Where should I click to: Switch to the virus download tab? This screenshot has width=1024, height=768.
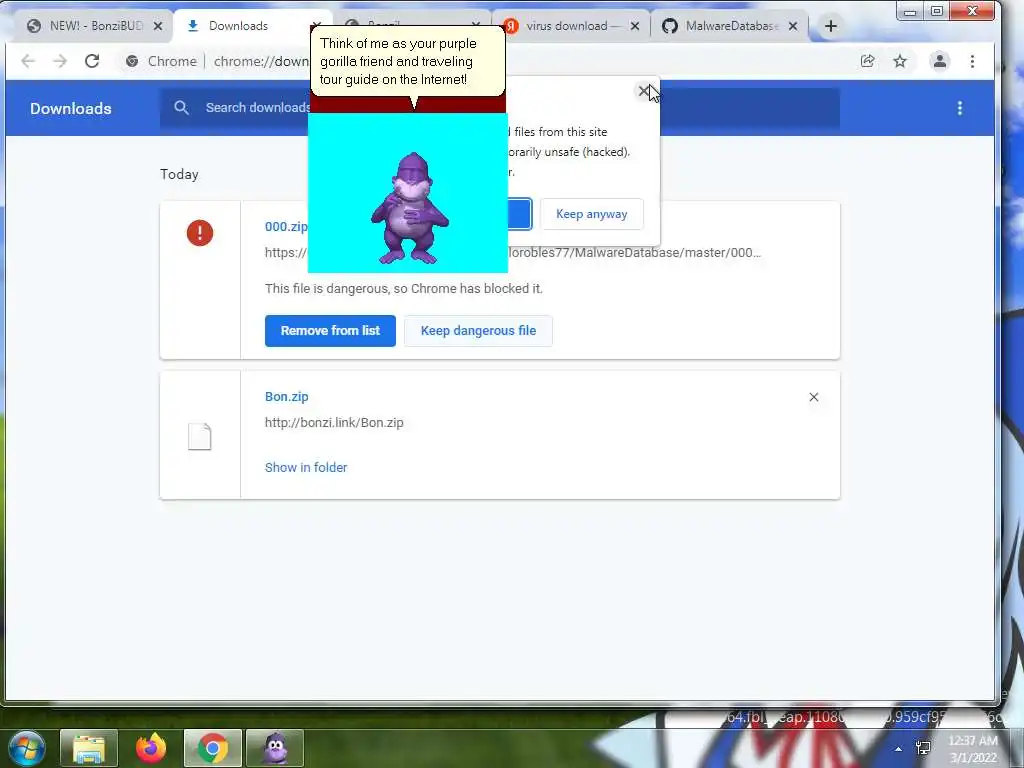pos(569,26)
